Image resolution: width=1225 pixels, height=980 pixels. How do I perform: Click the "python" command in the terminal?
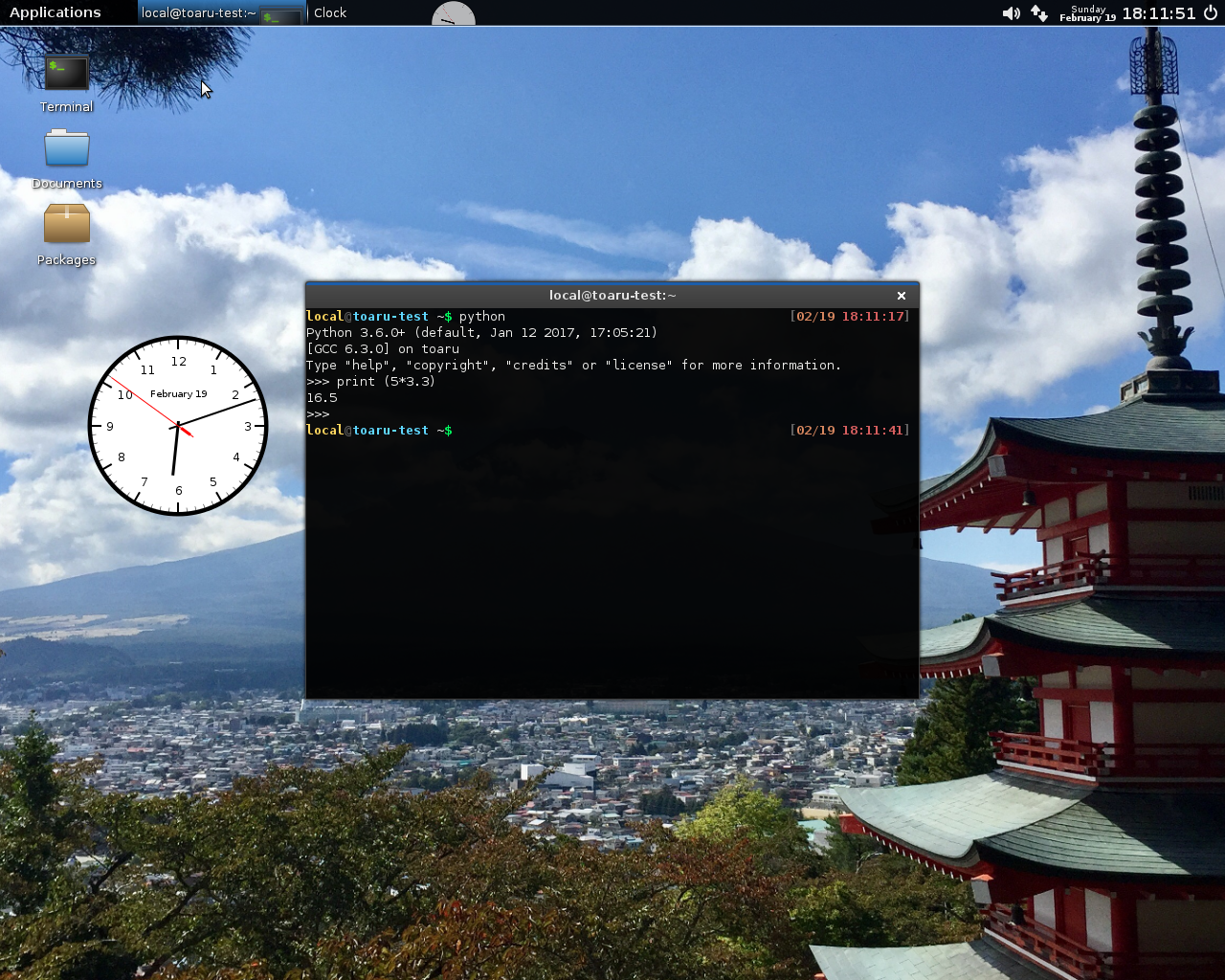point(482,317)
